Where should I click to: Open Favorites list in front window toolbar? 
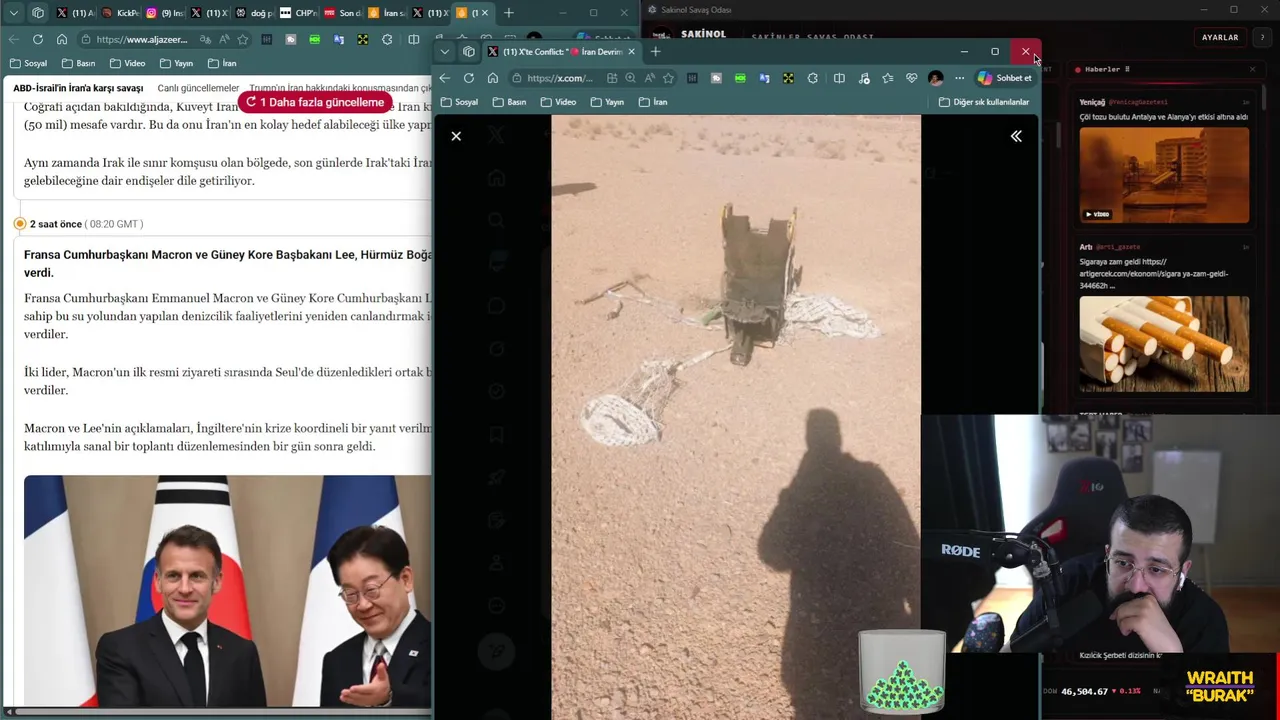point(887,78)
